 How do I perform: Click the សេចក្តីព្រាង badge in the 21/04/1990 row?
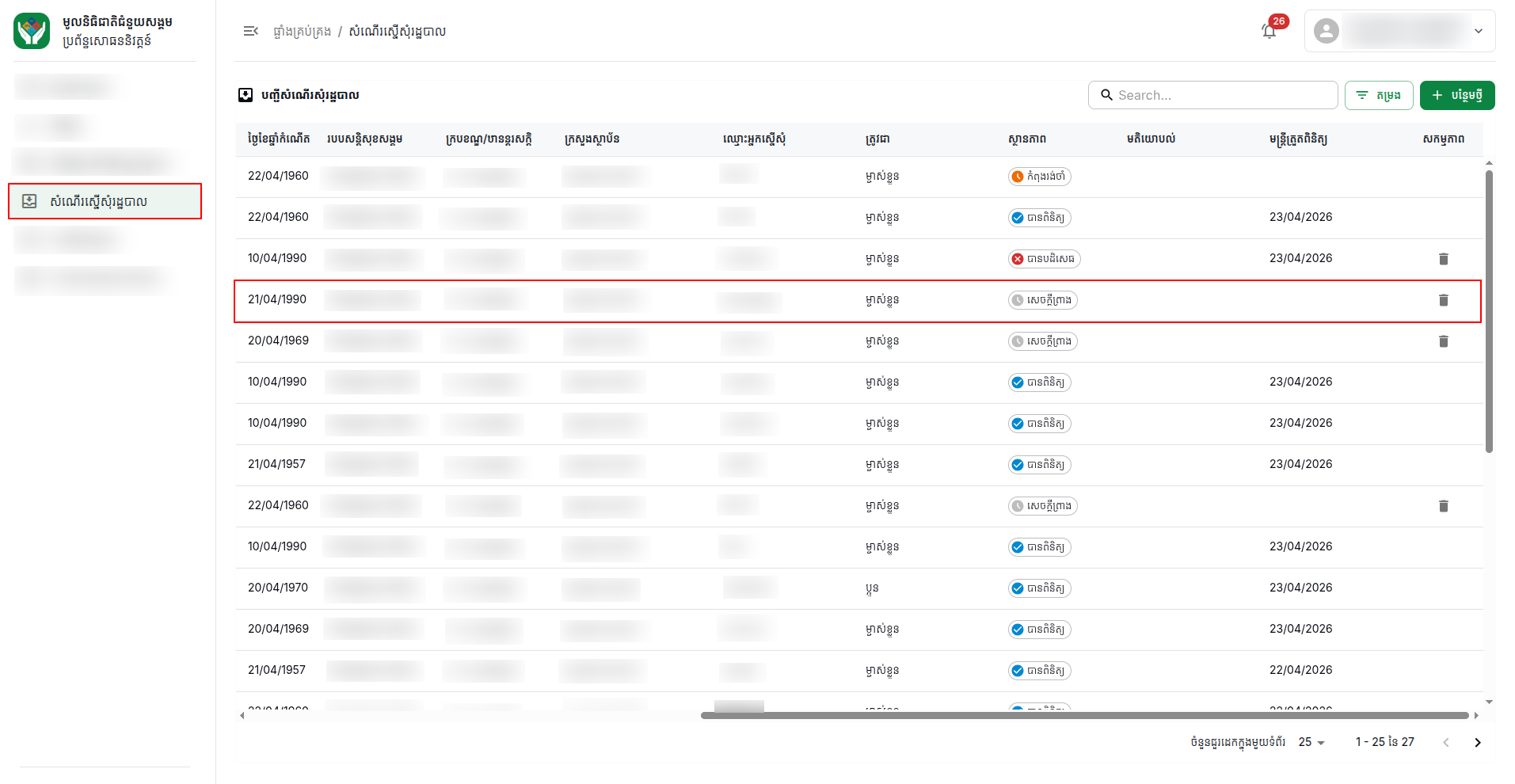tap(1042, 300)
